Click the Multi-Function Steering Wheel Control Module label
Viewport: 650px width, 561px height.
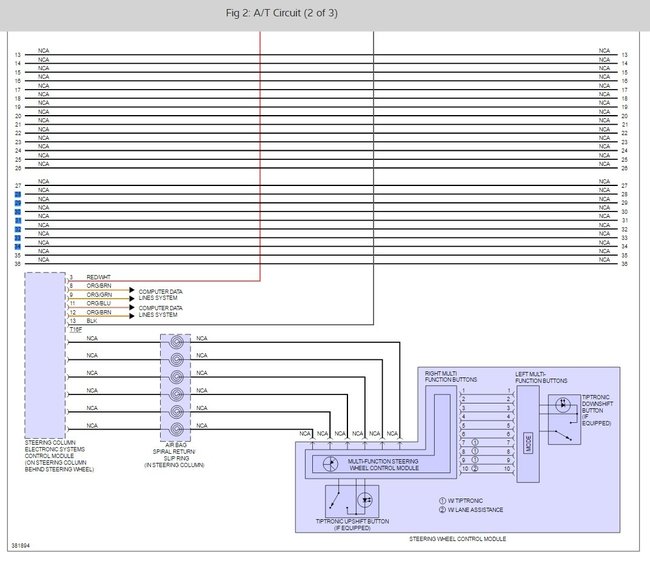(x=383, y=464)
